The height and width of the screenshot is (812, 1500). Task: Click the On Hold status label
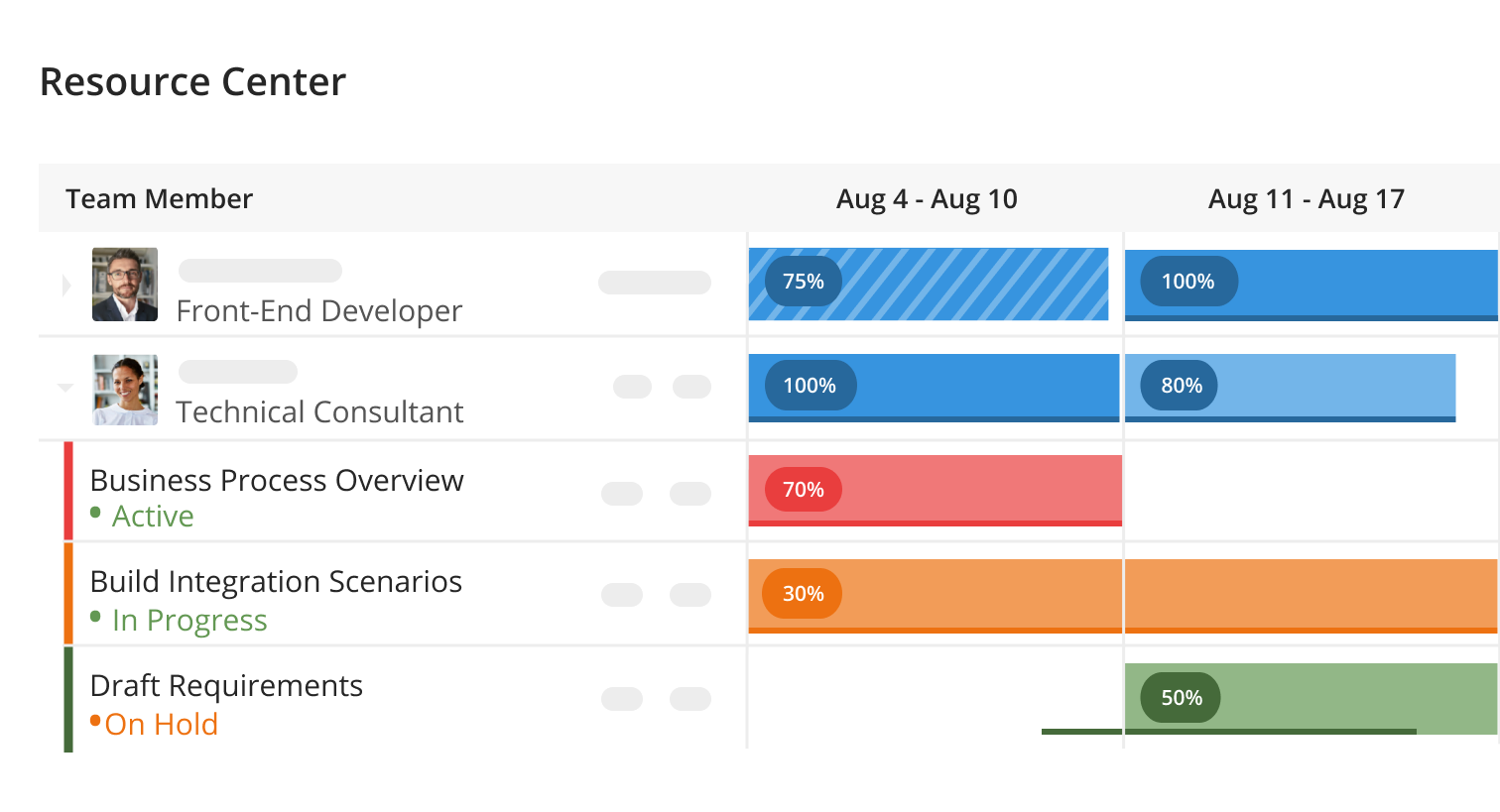point(161,725)
